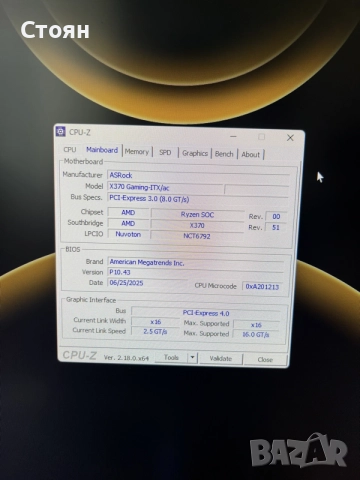Viewport: 360px width, 480px height.
Task: Click the CPU Microcode 0xA201213 value
Action: (x=262, y=287)
